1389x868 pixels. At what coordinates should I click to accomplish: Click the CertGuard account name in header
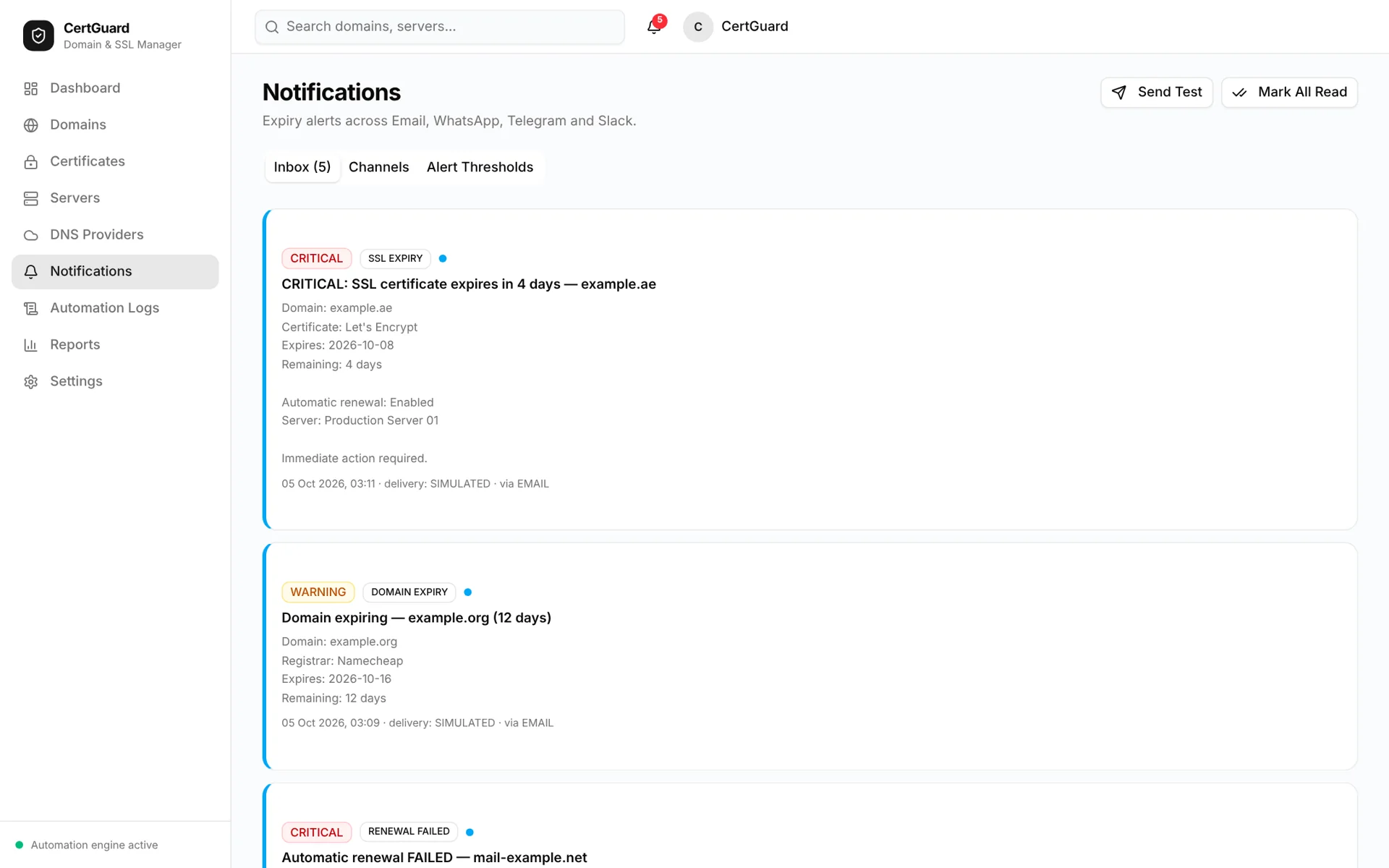click(x=755, y=27)
